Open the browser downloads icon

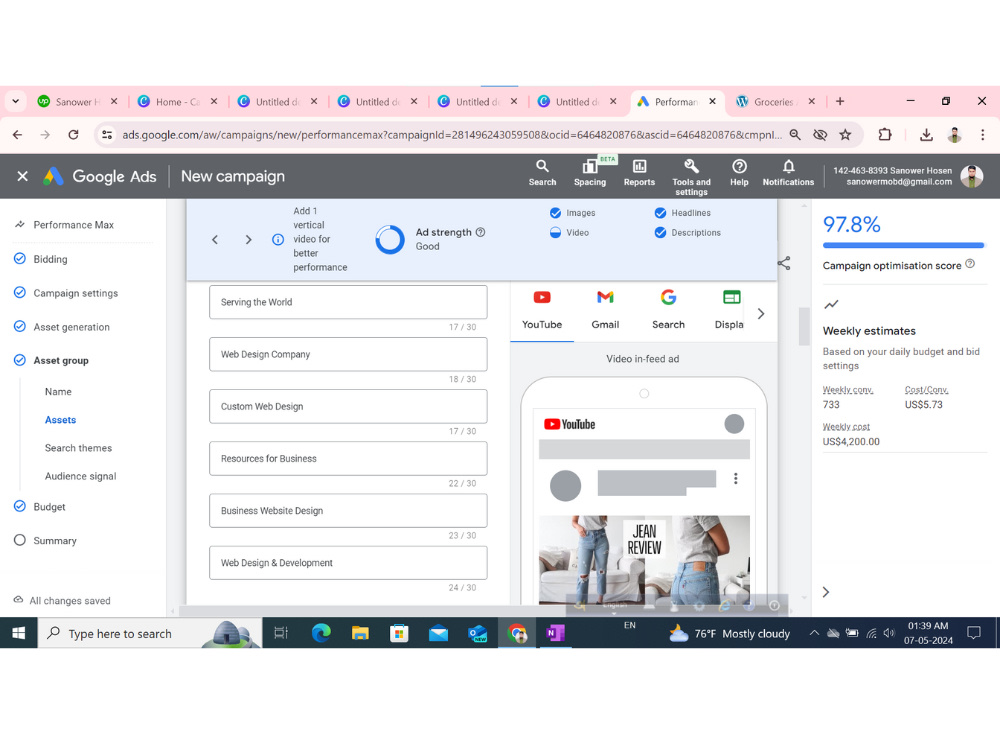(926, 135)
